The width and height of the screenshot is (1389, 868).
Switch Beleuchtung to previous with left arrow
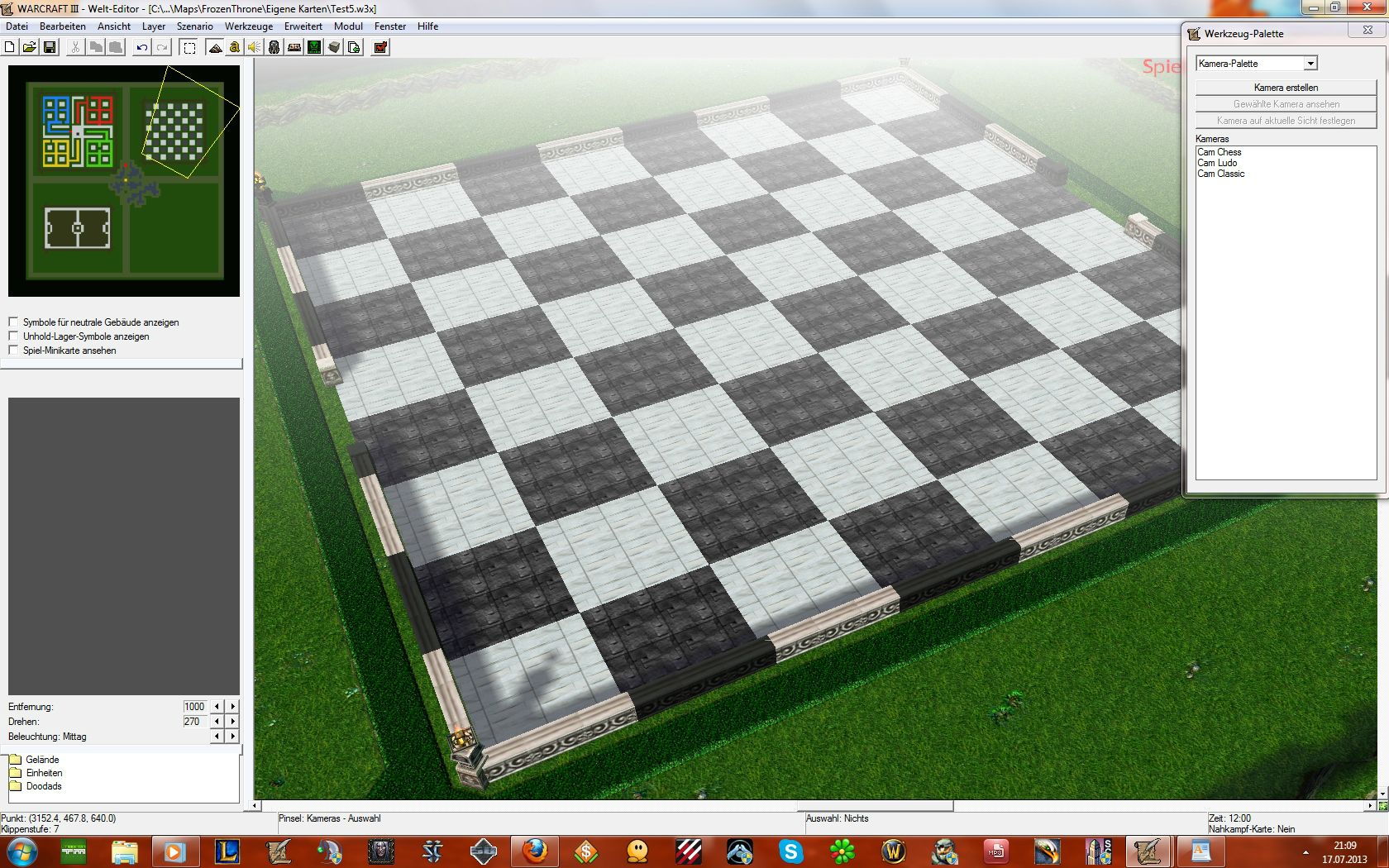217,737
